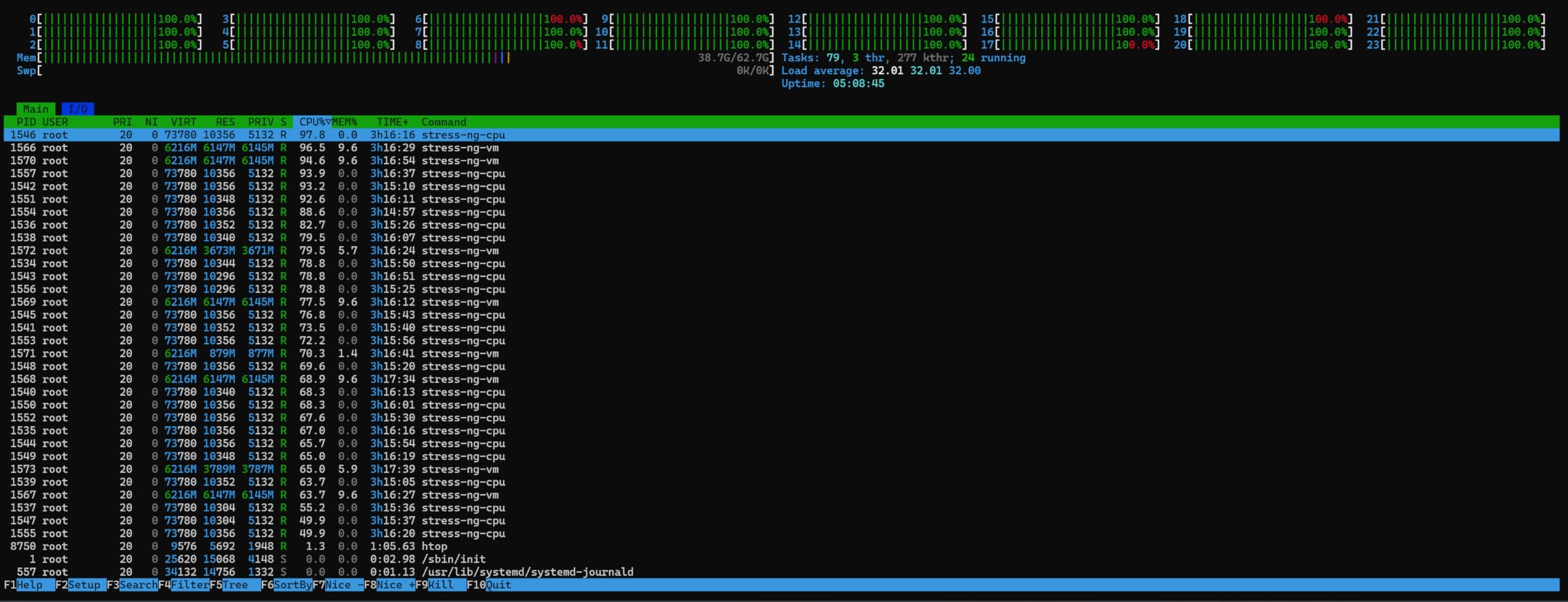Image resolution: width=1568 pixels, height=602 pixels.
Task: Open F6 SortBy menu
Action: (287, 585)
